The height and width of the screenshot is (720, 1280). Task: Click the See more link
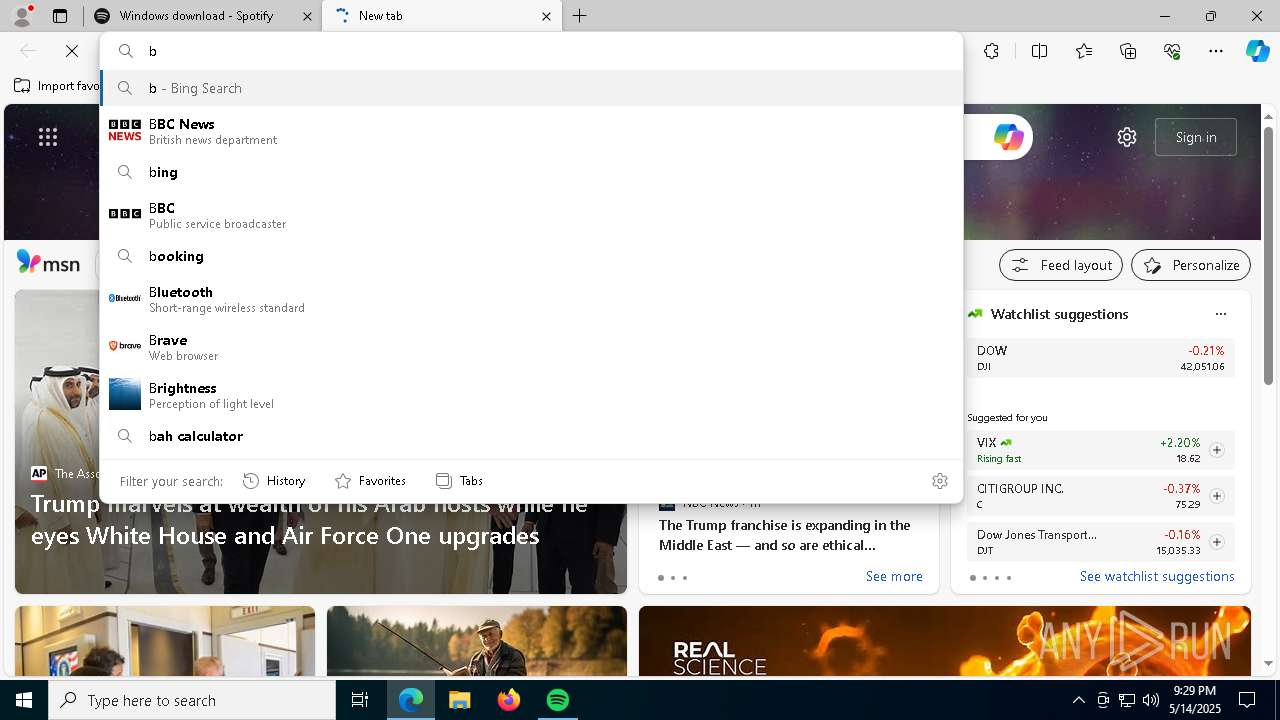click(x=894, y=576)
